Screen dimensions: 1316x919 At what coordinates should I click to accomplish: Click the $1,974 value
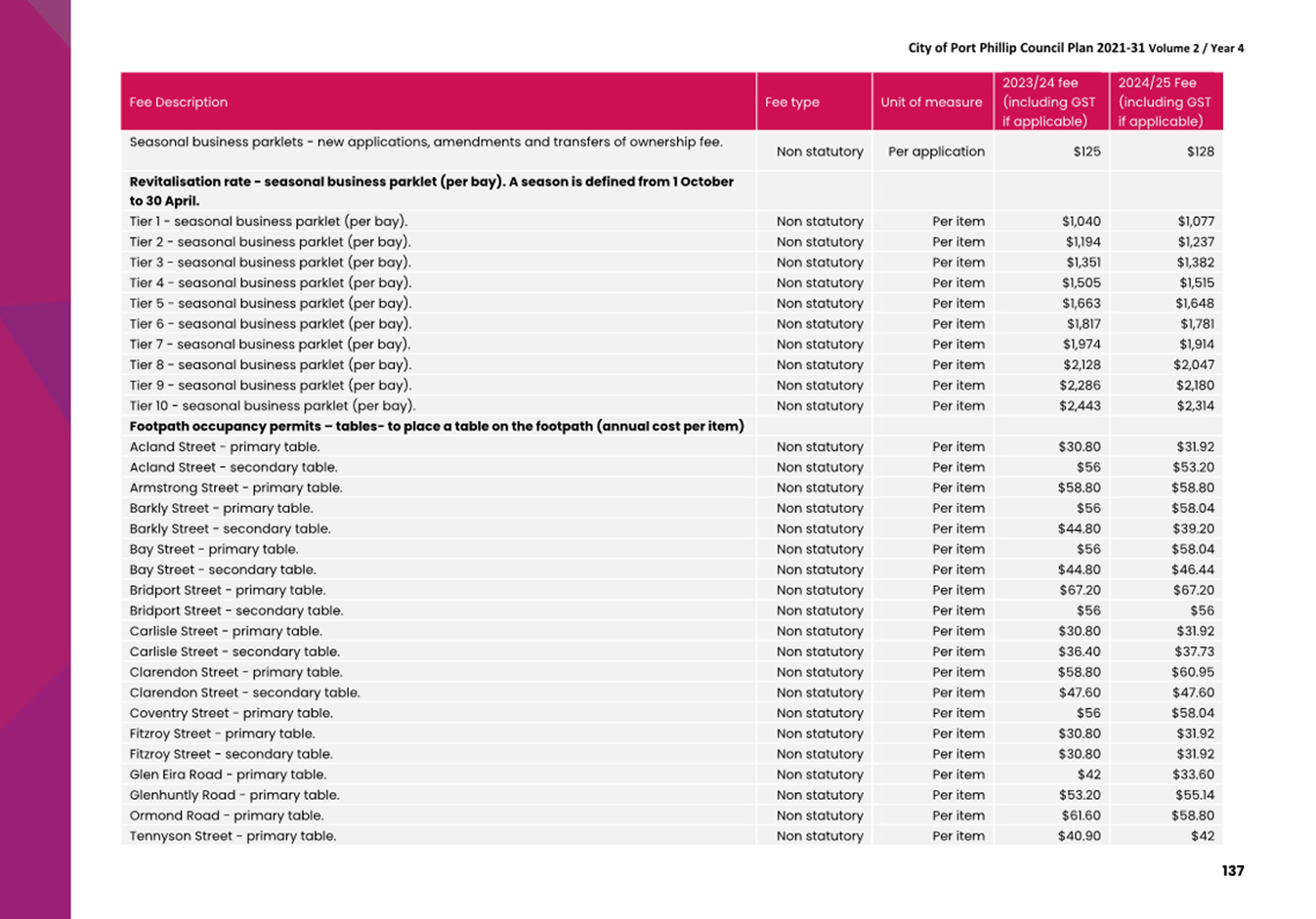(1082, 345)
